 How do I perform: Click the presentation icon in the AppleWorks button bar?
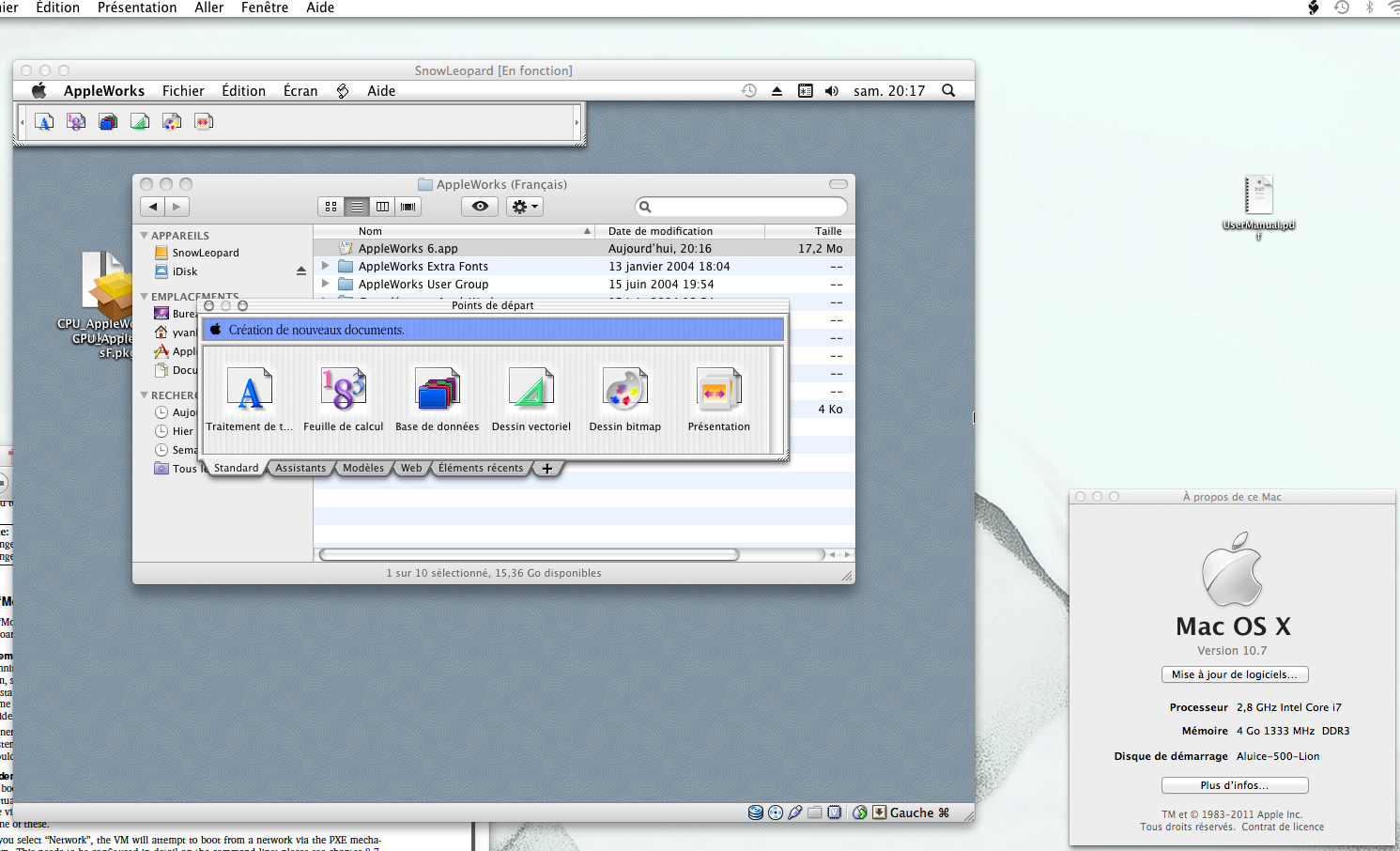(204, 121)
